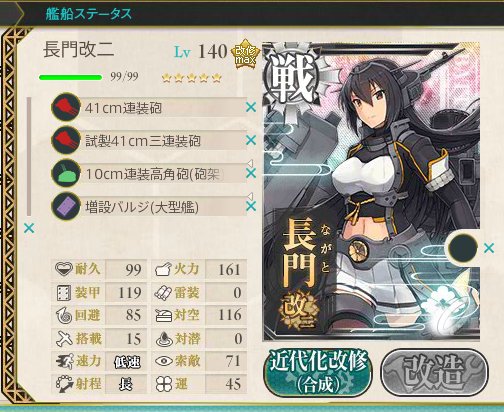Select the purple 増設バルジ armor icon

coord(66,206)
